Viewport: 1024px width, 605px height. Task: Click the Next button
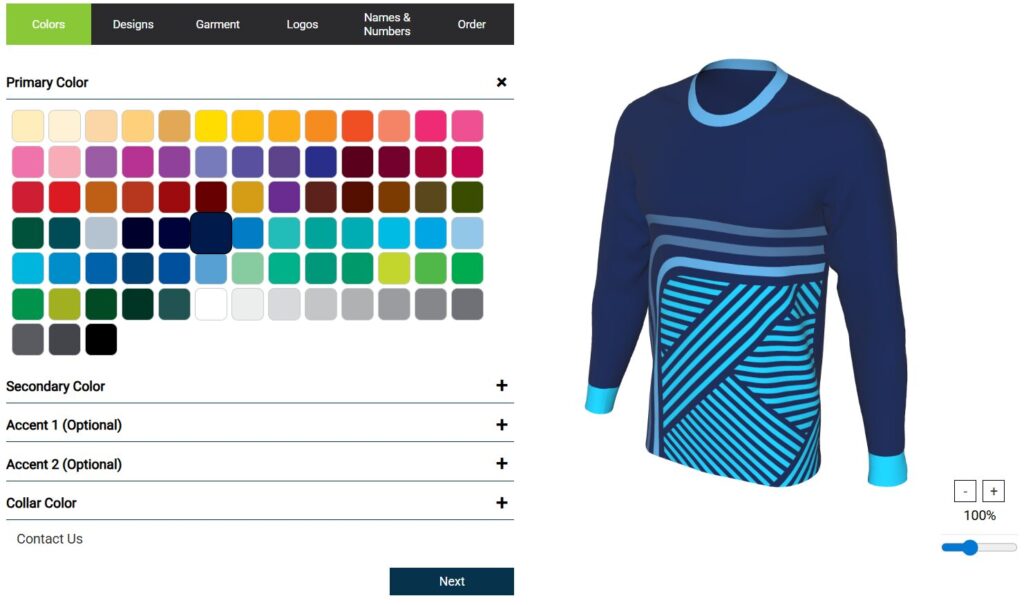click(x=452, y=581)
